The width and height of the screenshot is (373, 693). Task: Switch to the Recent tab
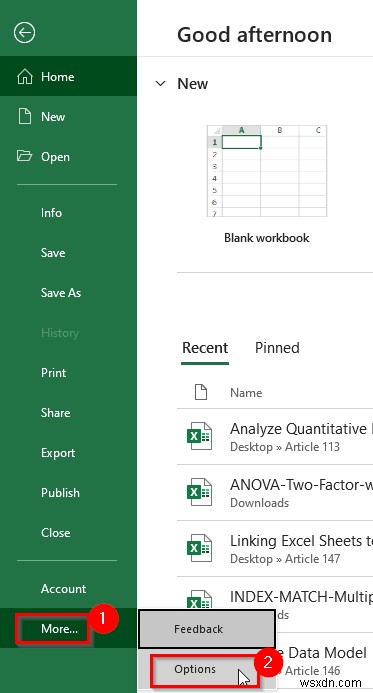[205, 348]
